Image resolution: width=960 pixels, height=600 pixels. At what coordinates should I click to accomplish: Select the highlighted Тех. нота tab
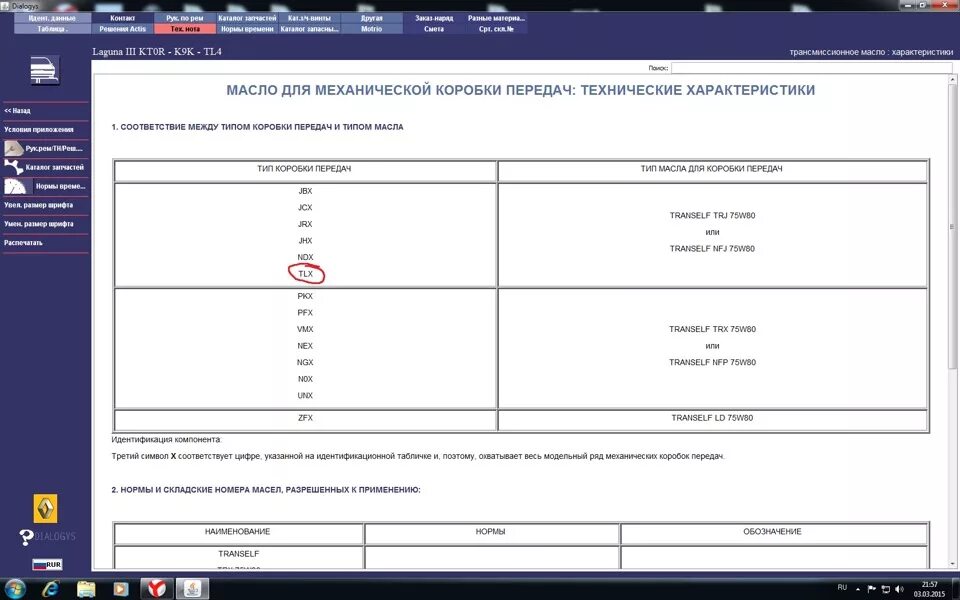(185, 29)
